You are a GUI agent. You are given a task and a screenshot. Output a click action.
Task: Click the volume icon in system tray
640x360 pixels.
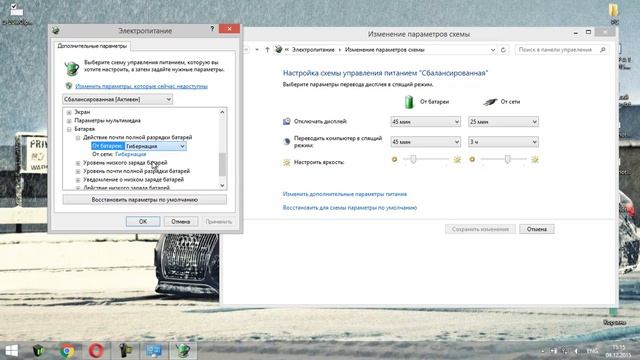(576, 351)
